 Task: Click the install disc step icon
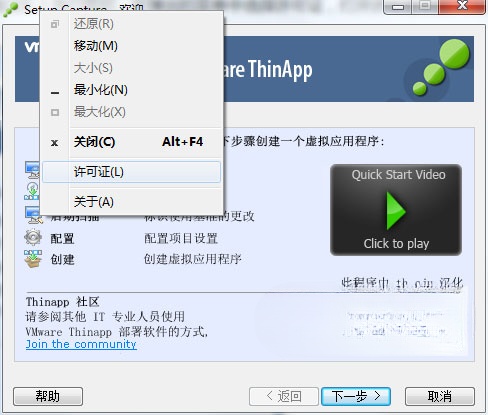click(x=32, y=191)
